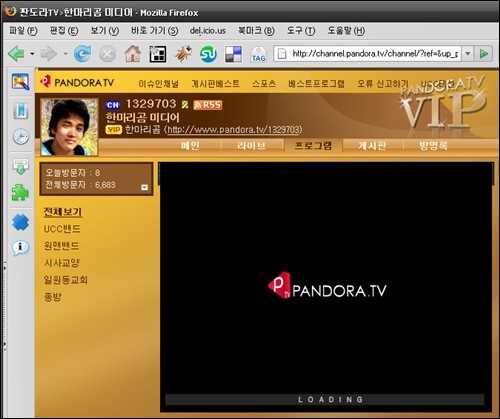Open the 베스트프로그램 link

(316, 84)
